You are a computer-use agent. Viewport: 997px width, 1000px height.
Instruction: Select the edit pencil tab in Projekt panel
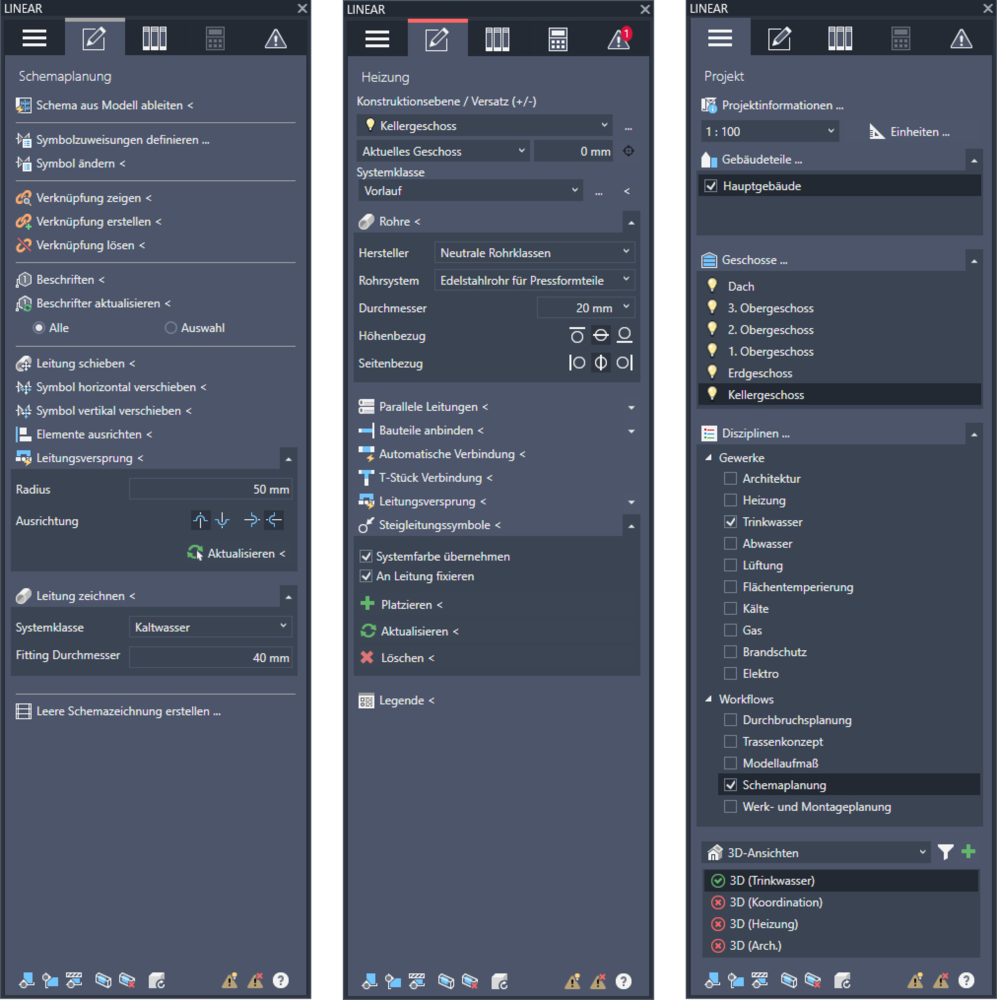click(779, 39)
